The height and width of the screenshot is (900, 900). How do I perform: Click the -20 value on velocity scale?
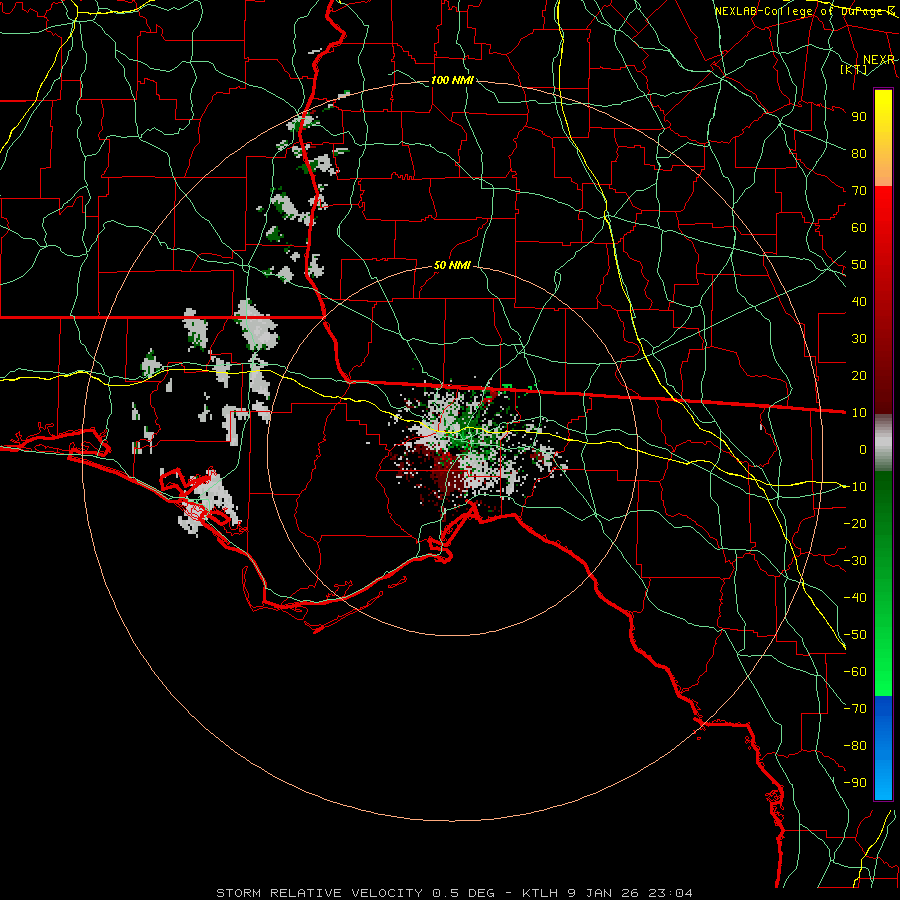pos(855,523)
